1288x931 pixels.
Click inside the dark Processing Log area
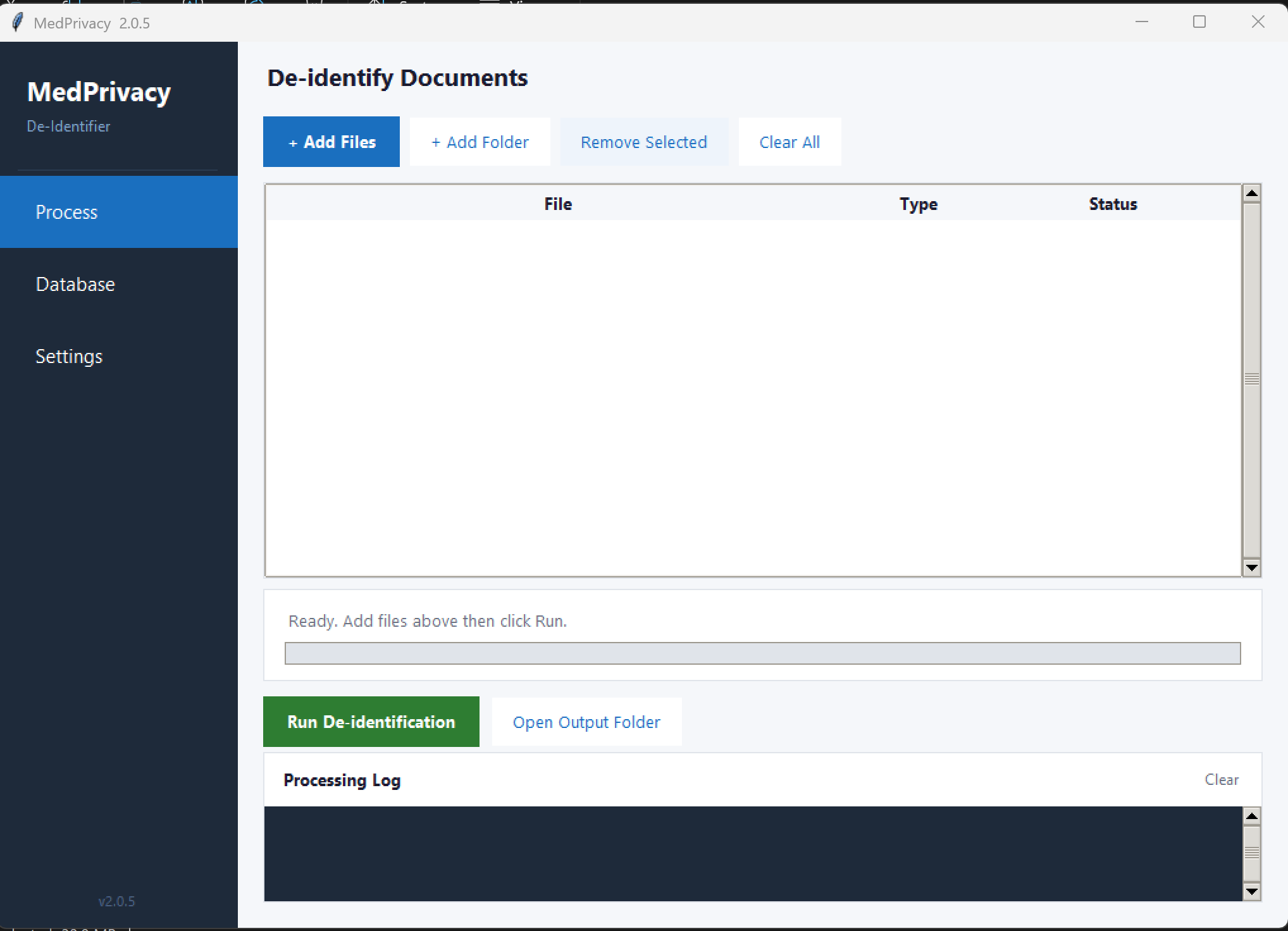753,854
